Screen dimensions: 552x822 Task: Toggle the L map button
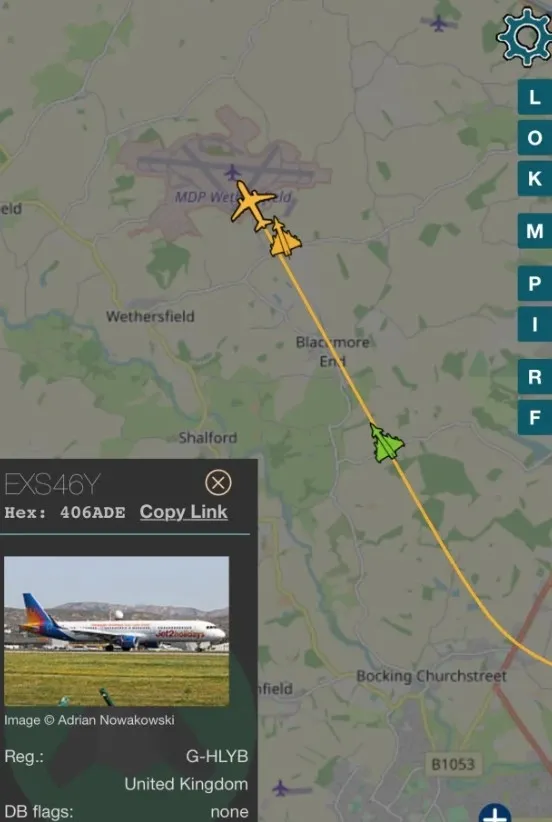tap(535, 97)
